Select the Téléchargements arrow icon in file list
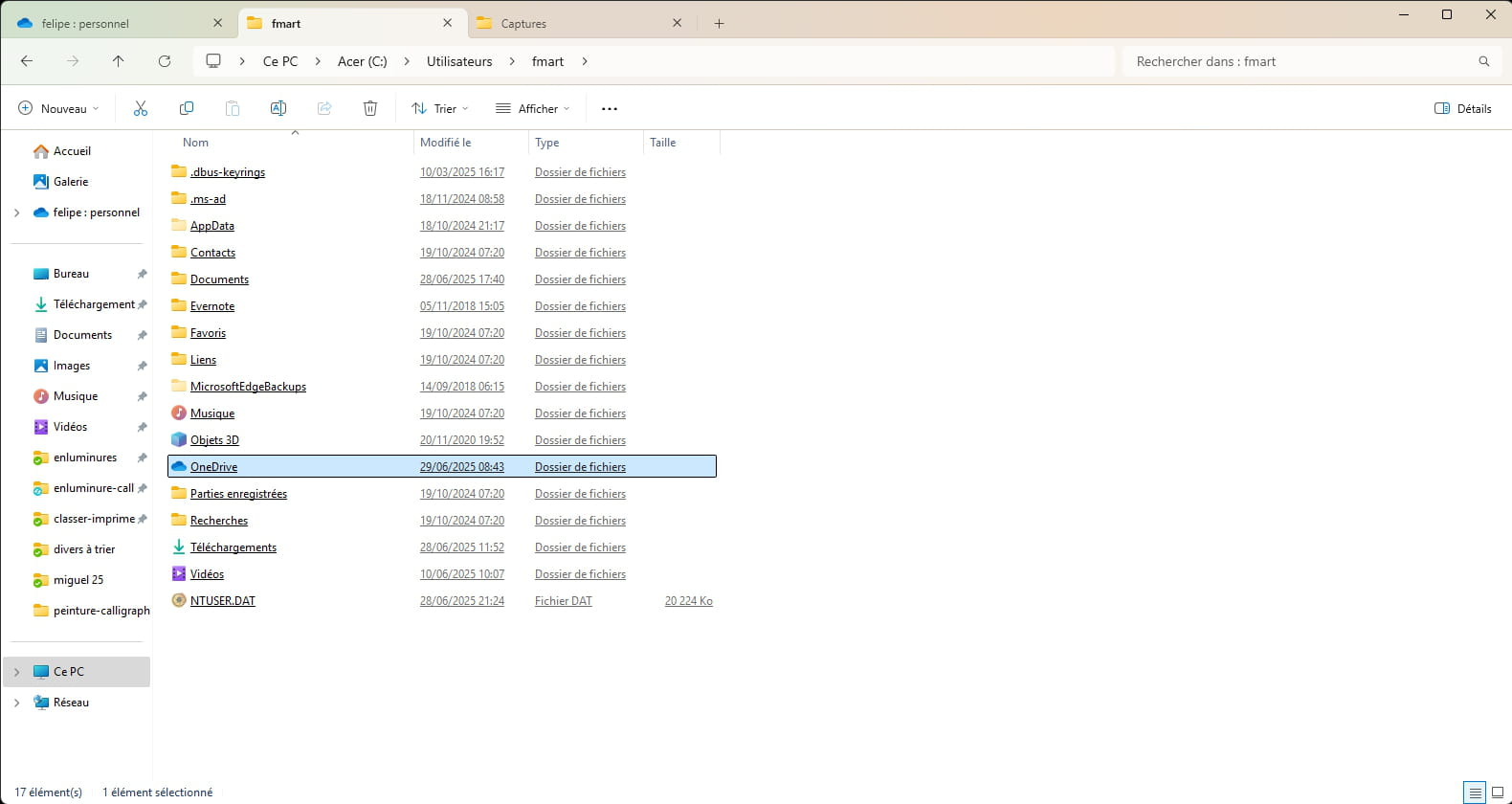 (179, 547)
